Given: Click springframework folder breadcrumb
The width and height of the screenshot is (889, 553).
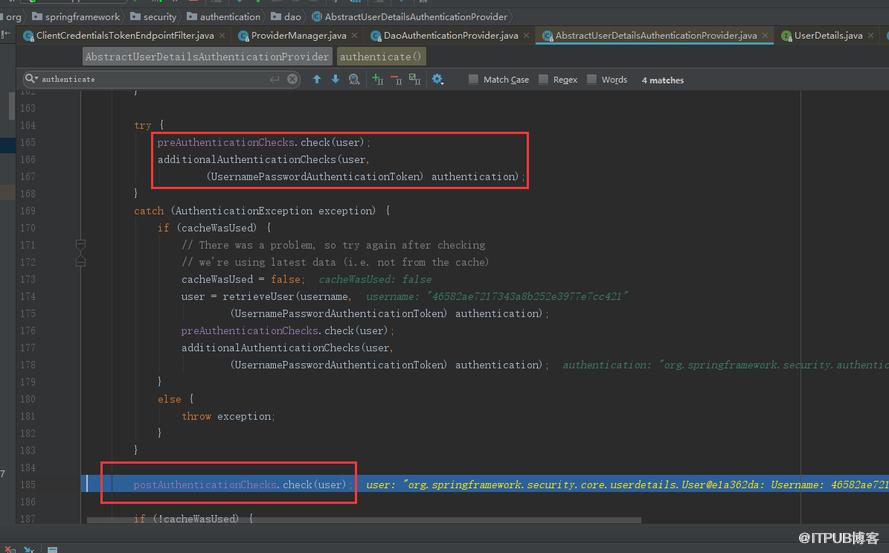Looking at the screenshot, I should pos(76,17).
